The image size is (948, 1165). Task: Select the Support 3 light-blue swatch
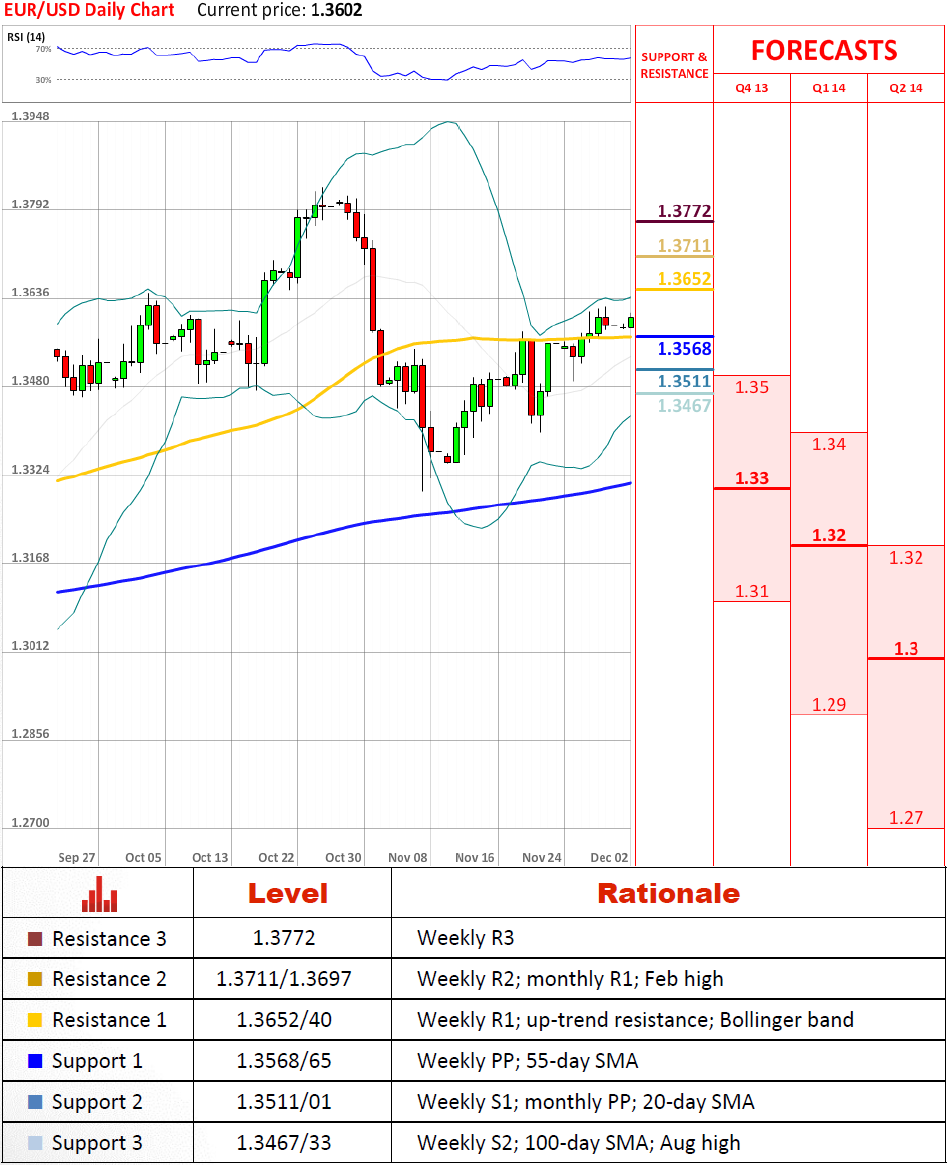35,1143
